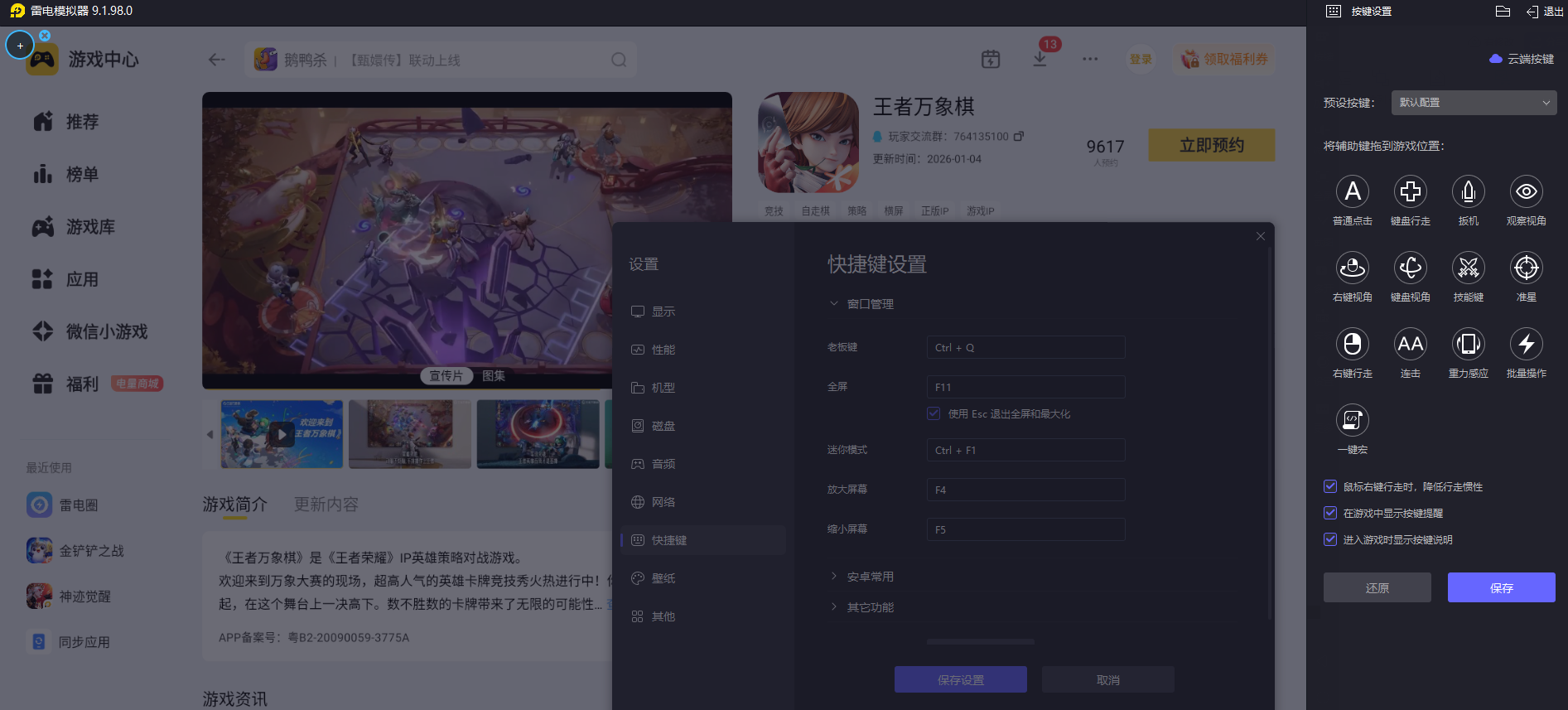Open the three-dots more menu
The height and width of the screenshot is (710, 1568).
(1090, 59)
